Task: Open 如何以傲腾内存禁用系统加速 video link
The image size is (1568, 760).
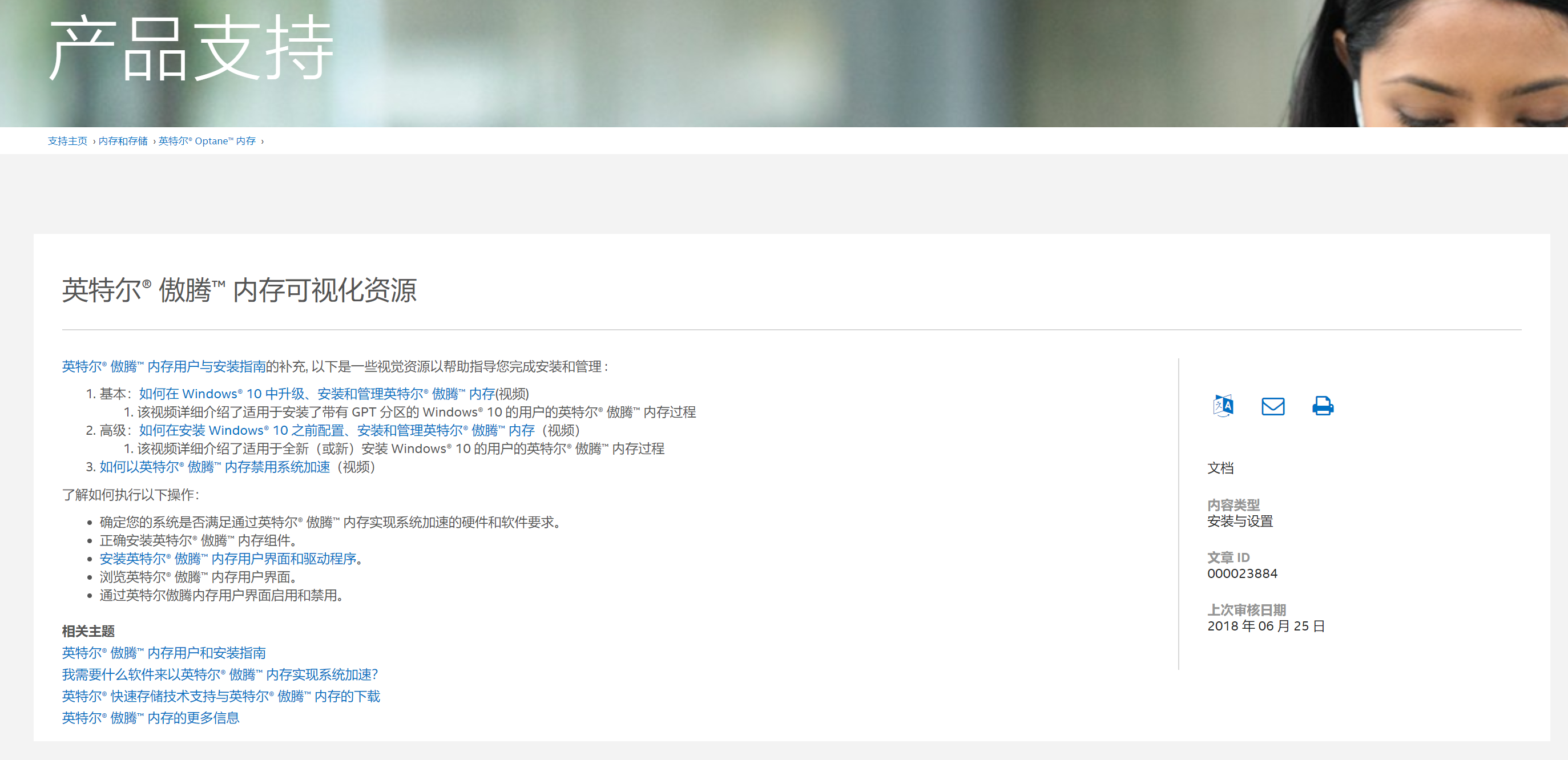Action: 214,467
